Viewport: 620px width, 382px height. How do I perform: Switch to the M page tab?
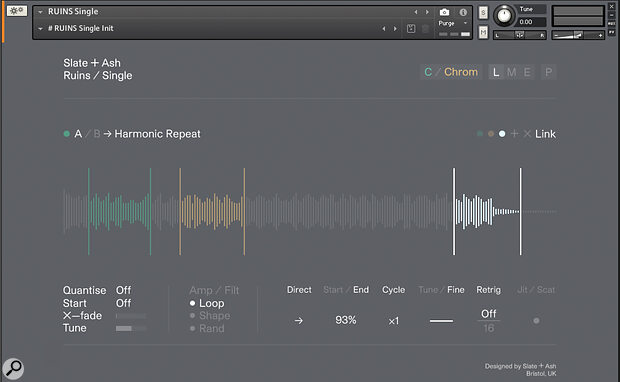(511, 72)
